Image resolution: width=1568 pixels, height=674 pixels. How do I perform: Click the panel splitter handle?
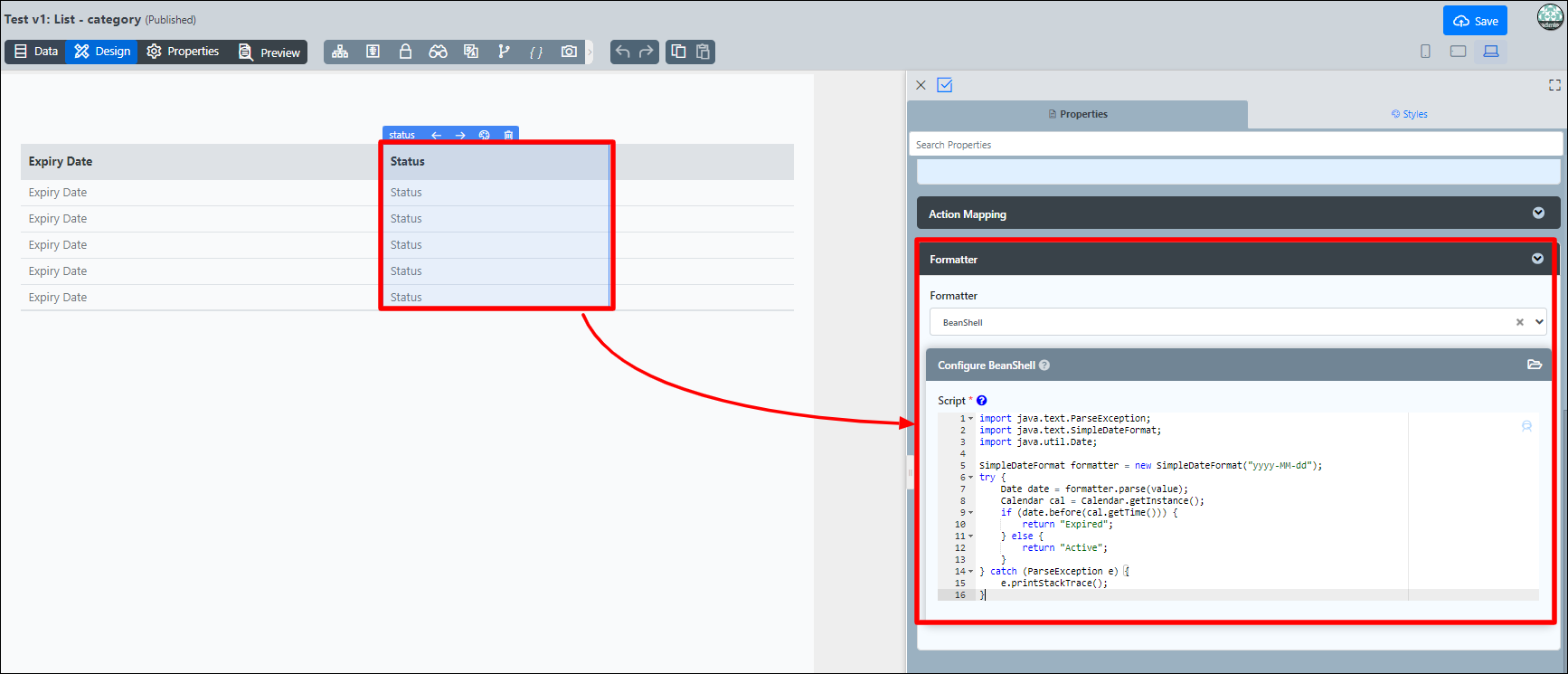910,473
